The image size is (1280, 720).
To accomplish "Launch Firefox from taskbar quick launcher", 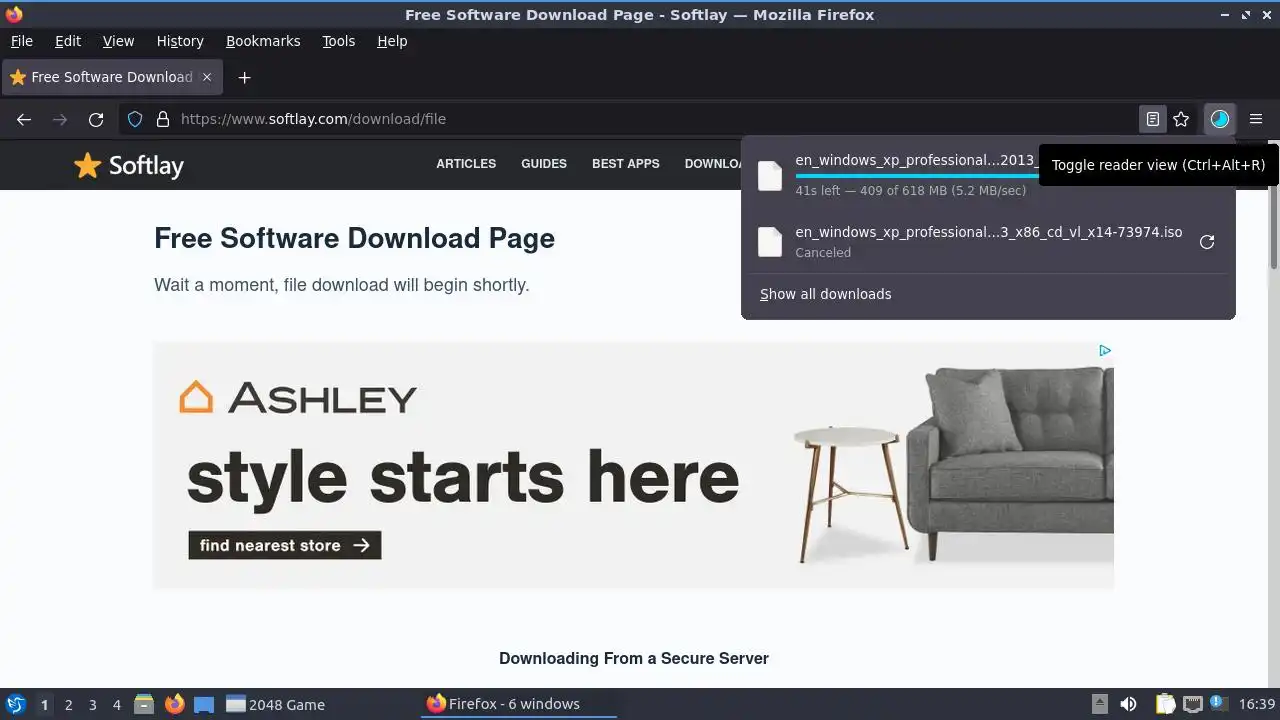I will (174, 704).
